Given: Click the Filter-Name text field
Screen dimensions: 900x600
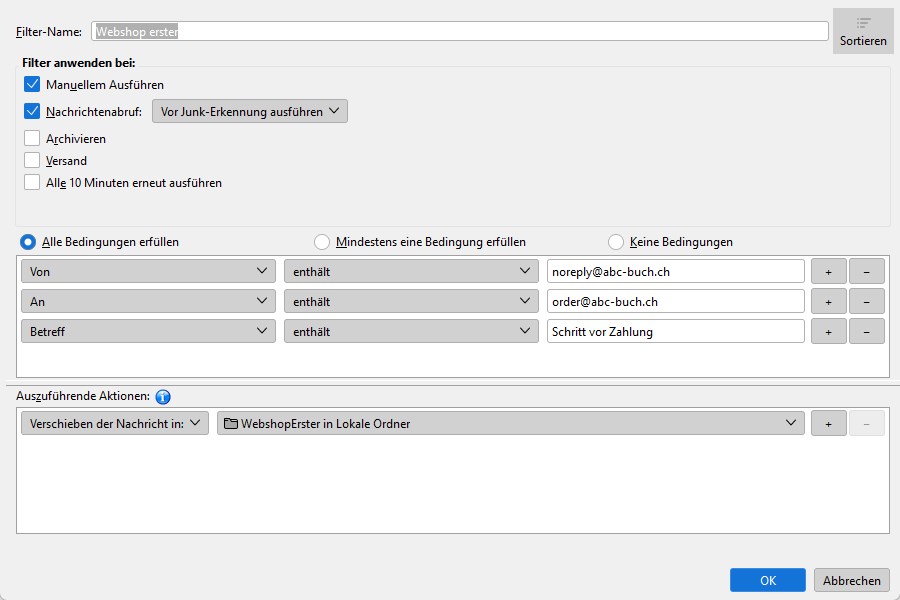Looking at the screenshot, I should point(460,31).
